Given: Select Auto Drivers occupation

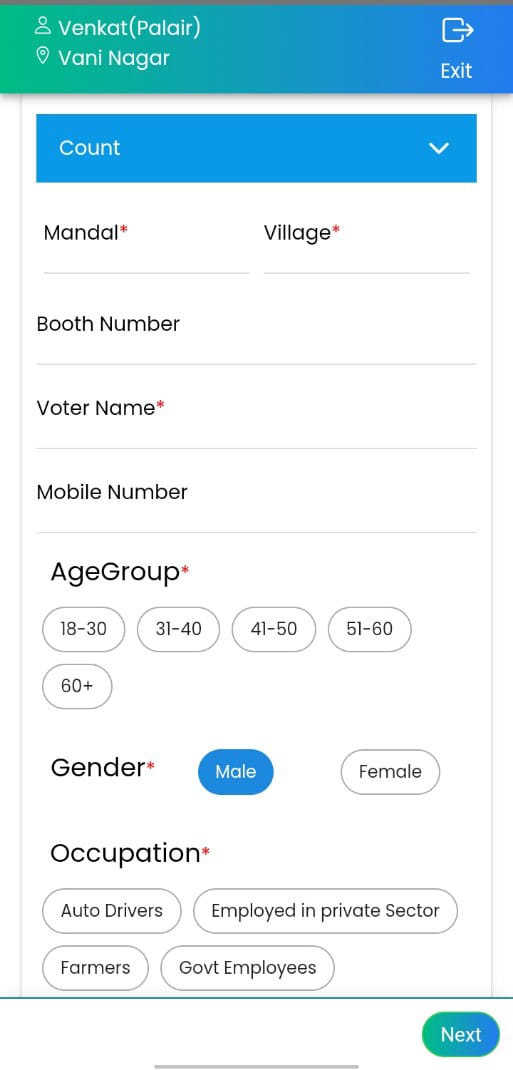Looking at the screenshot, I should pos(112,911).
